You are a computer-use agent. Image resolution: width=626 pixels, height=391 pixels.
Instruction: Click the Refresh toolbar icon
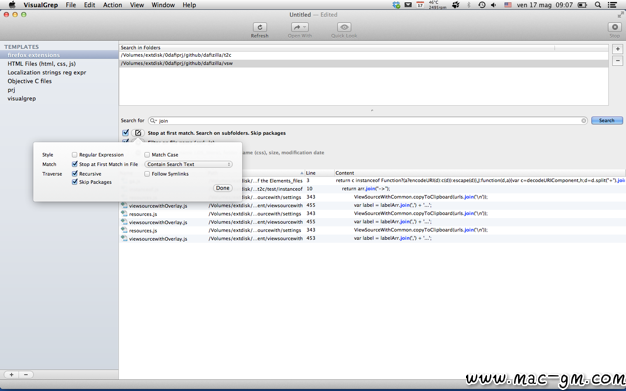(260, 27)
